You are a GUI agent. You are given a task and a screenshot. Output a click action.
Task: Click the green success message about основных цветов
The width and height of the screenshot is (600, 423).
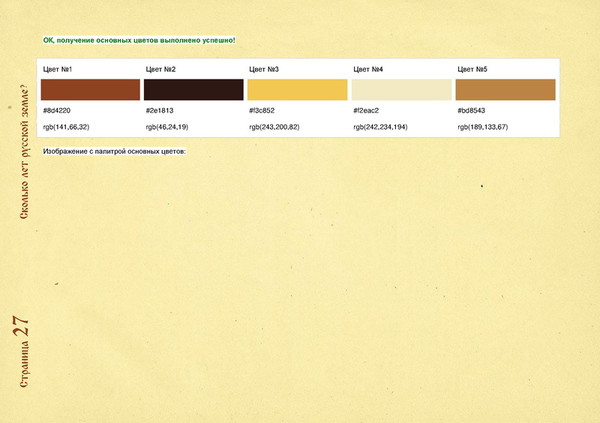[x=139, y=40]
